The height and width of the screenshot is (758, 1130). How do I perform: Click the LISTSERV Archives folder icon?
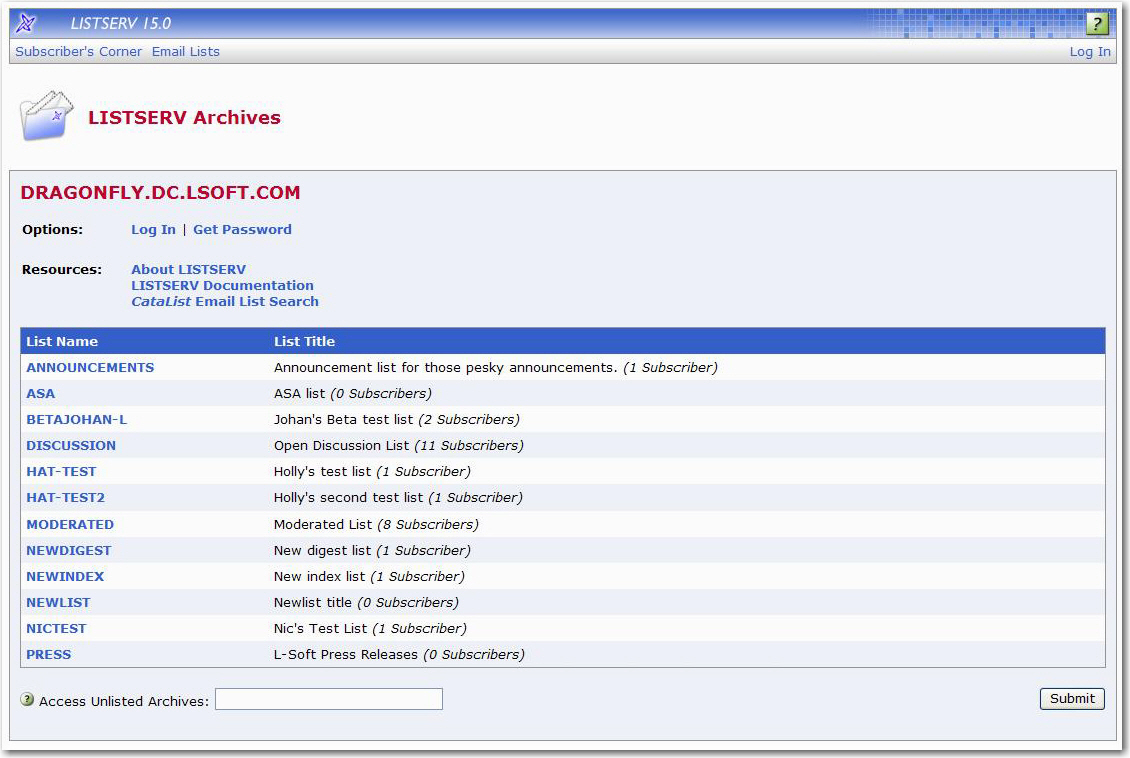click(46, 115)
